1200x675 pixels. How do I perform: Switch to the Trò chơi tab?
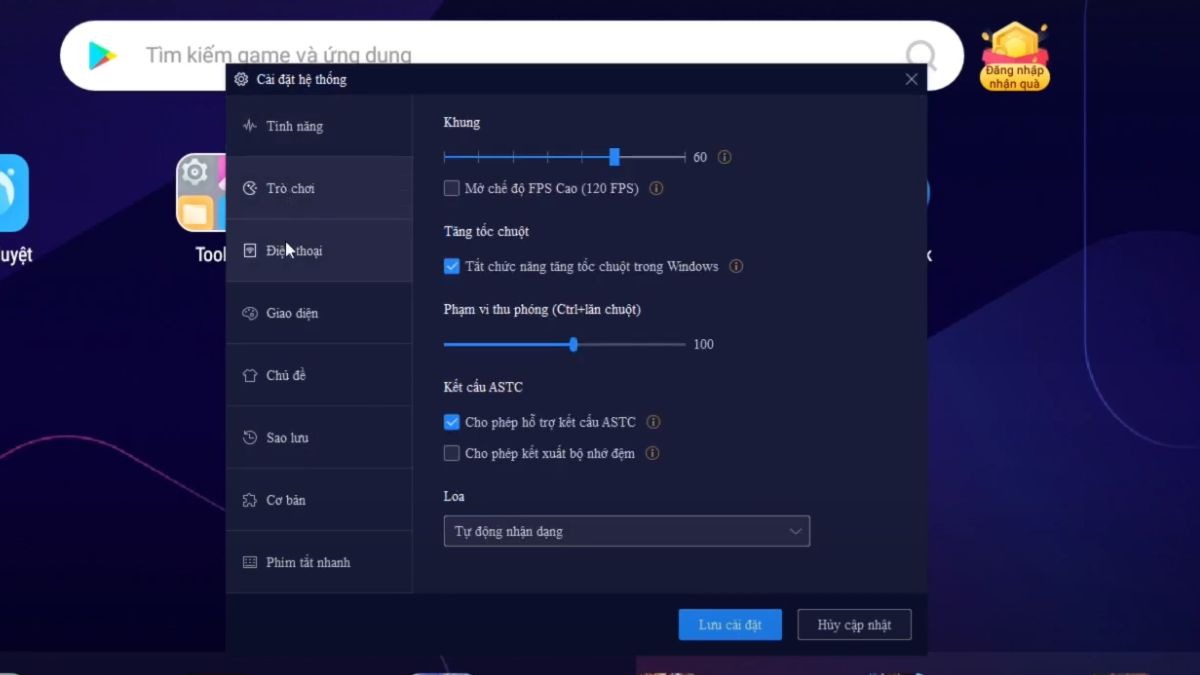[x=319, y=188]
